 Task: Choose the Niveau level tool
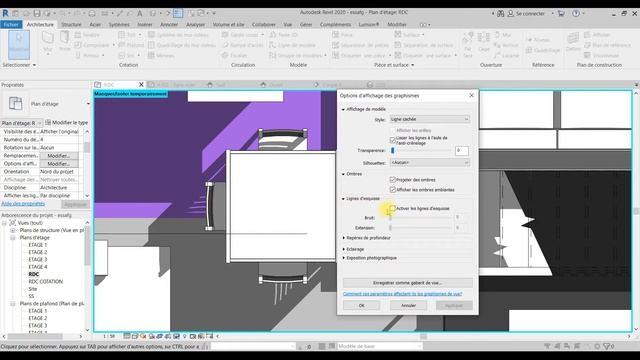(x=538, y=40)
